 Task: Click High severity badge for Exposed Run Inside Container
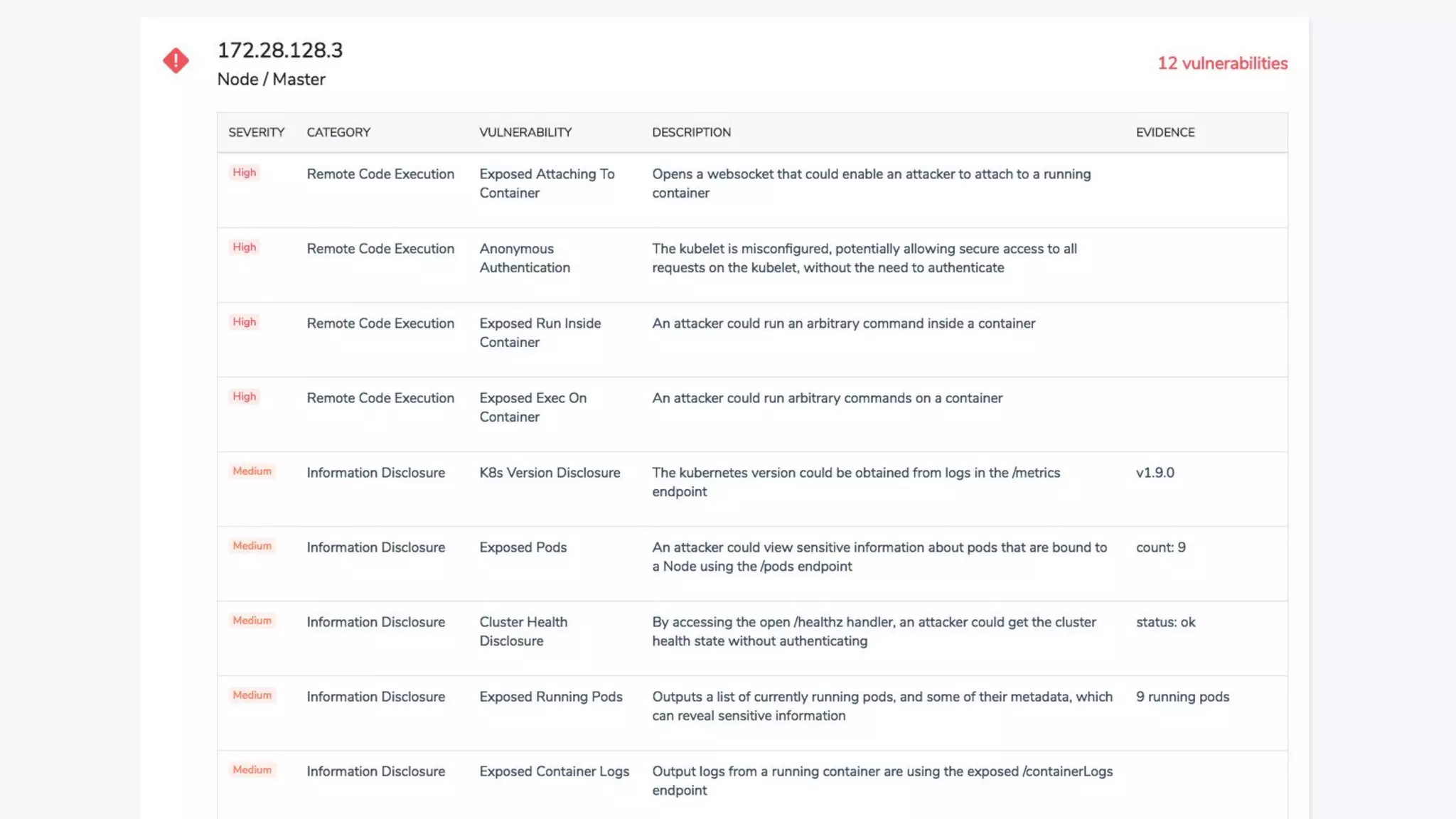click(x=244, y=322)
